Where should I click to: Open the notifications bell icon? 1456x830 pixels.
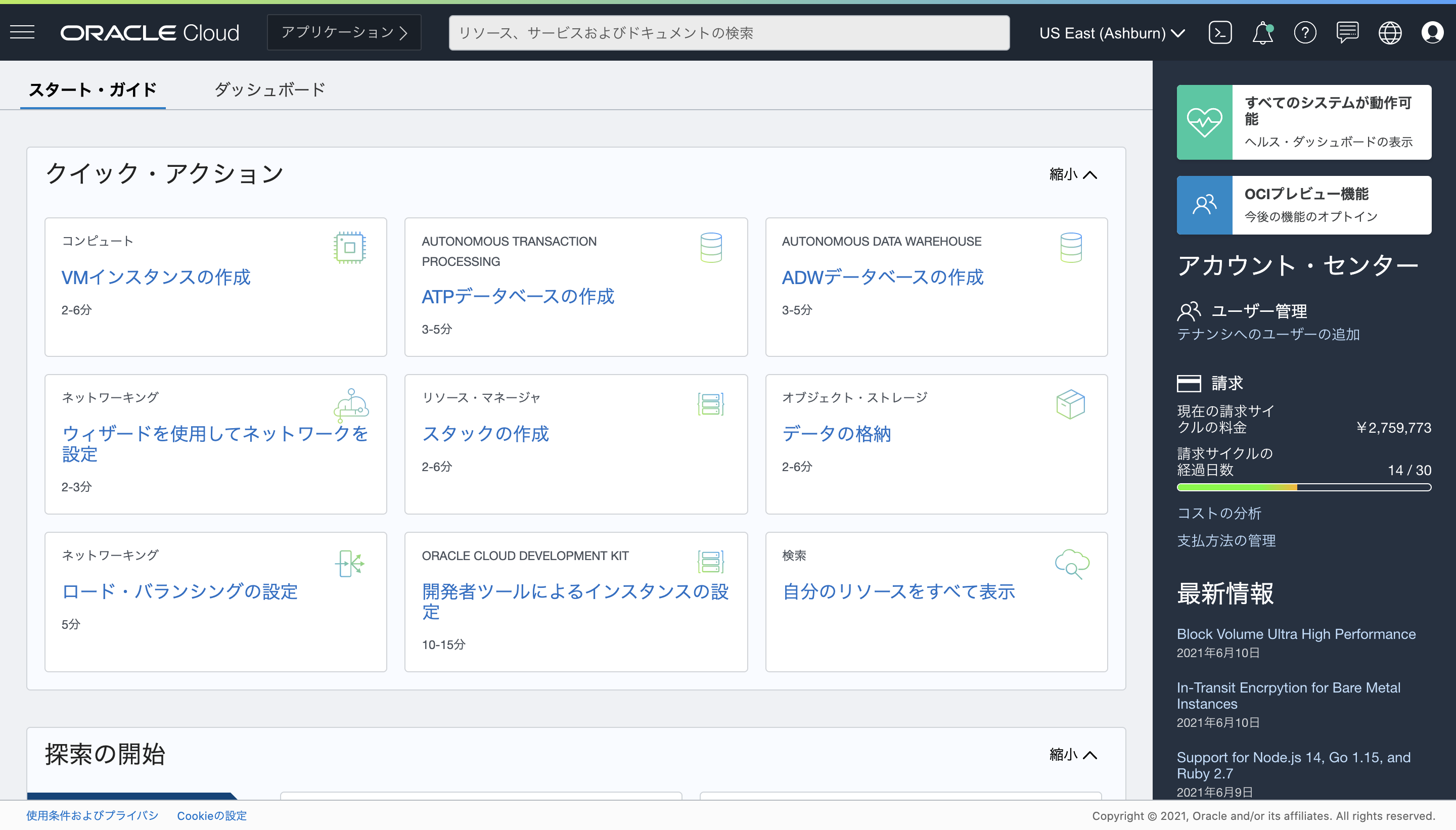point(1262,32)
